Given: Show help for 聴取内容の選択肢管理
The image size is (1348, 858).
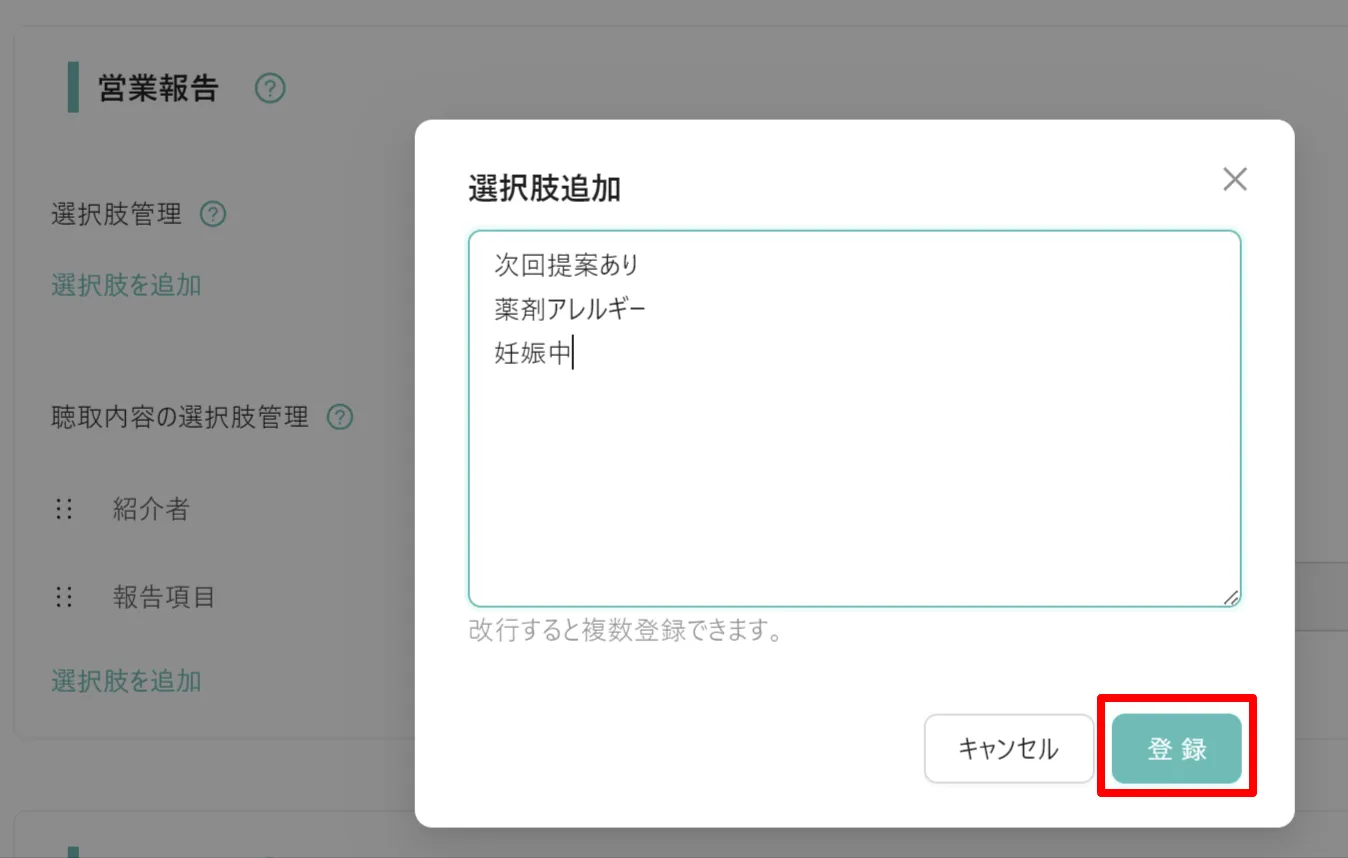Looking at the screenshot, I should pyautogui.click(x=340, y=417).
